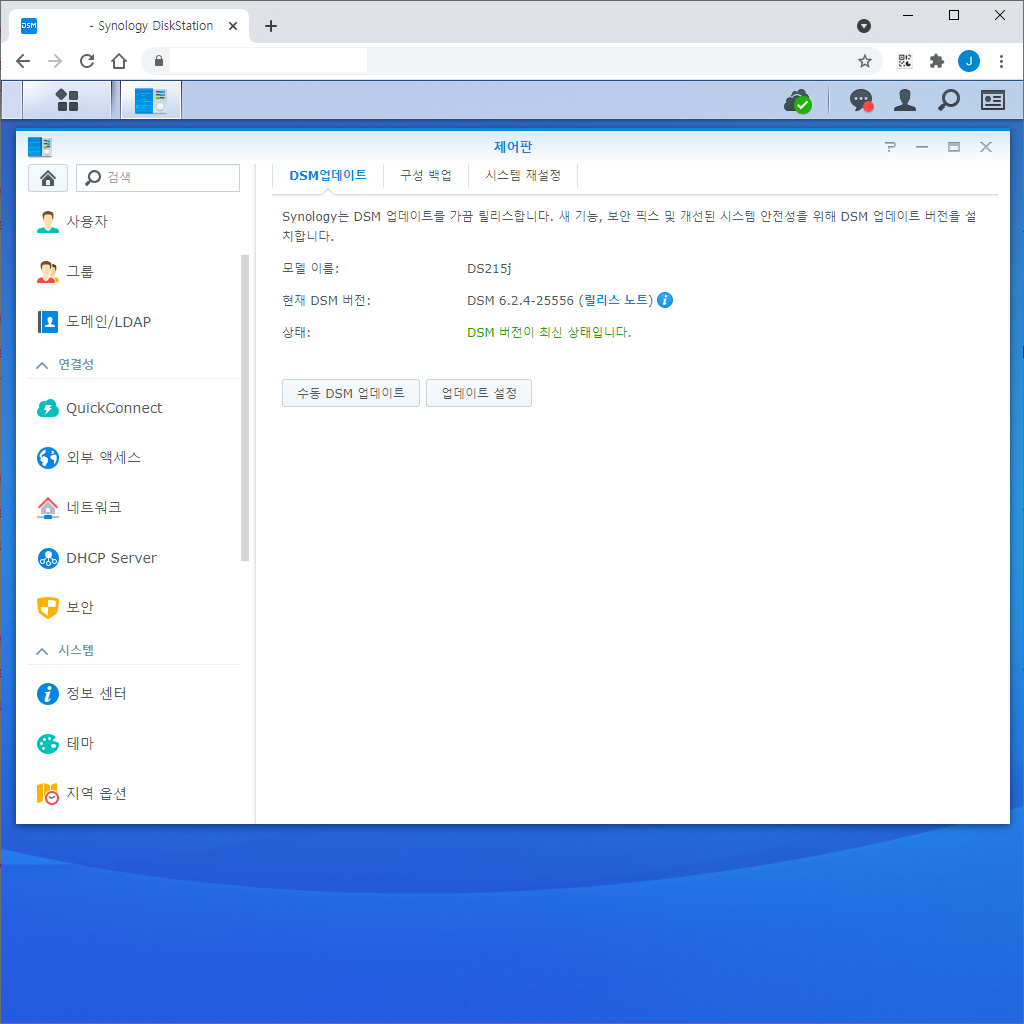Screen dimensions: 1024x1024
Task: Open Chrome three-dot menu
Action: coord(1001,61)
